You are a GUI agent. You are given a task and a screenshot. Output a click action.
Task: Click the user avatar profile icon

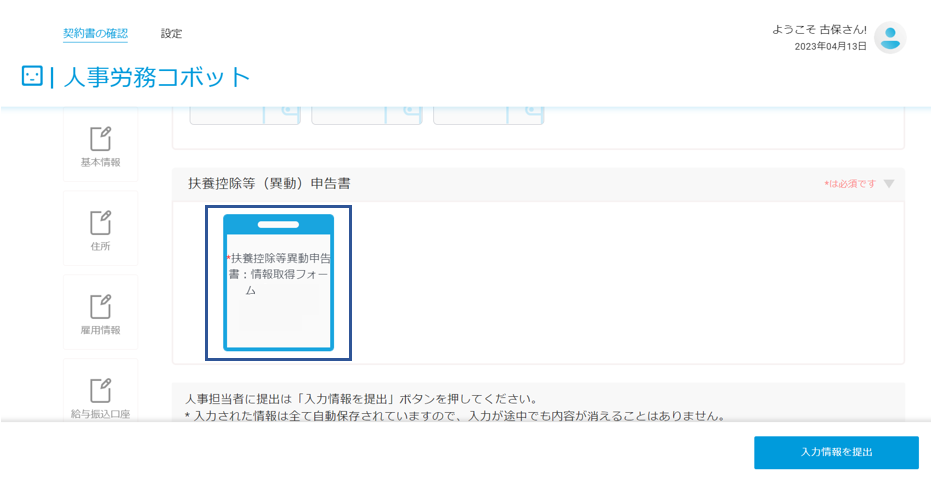pos(890,38)
